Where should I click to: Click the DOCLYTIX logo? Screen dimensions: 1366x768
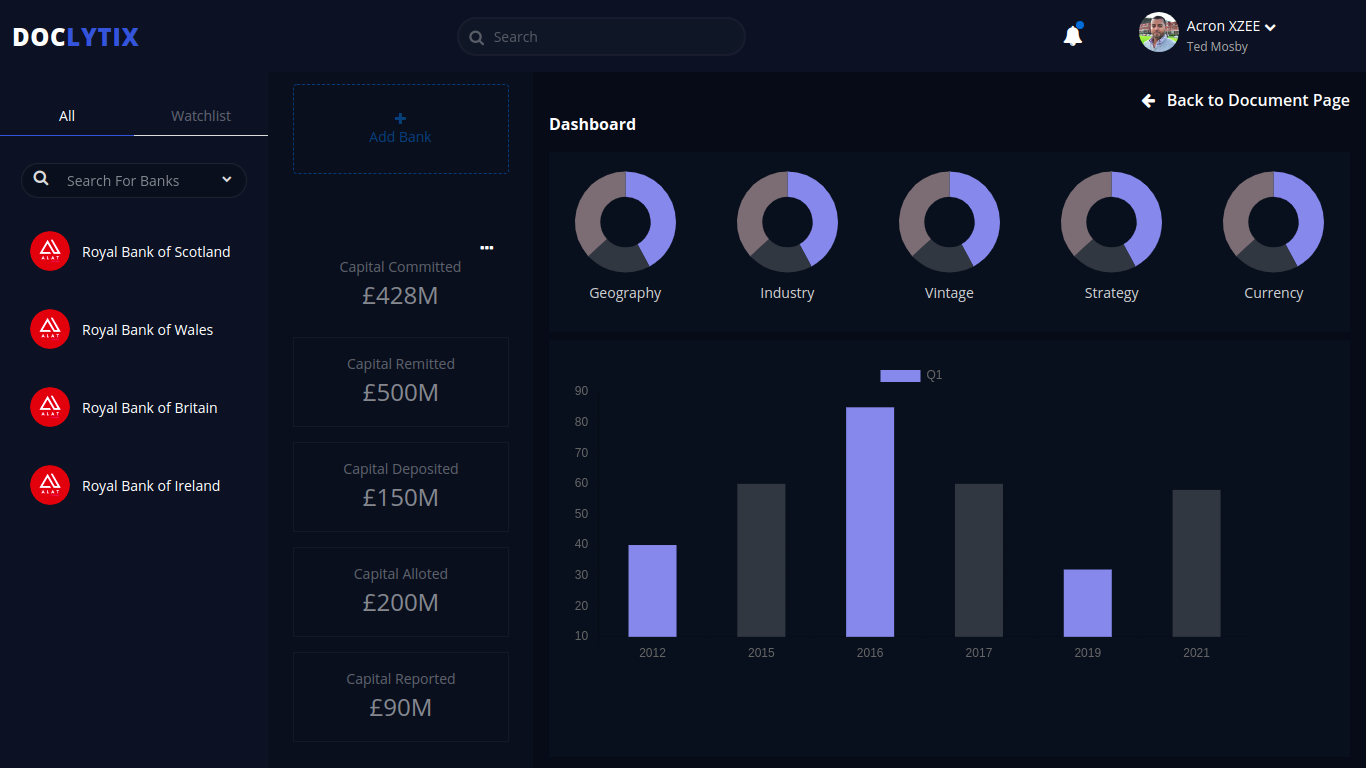point(76,37)
